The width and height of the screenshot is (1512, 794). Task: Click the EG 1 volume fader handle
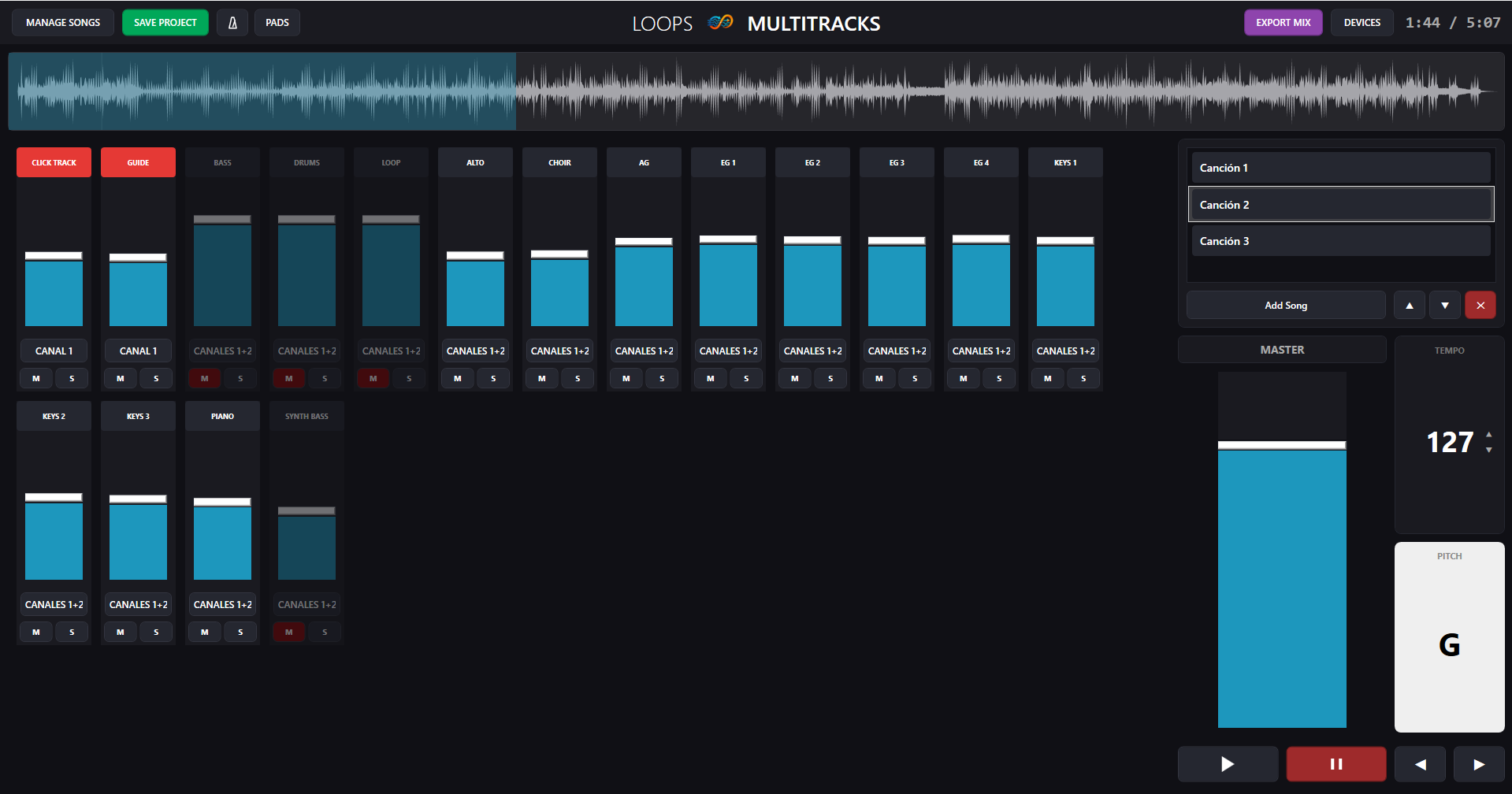pyautogui.click(x=728, y=239)
